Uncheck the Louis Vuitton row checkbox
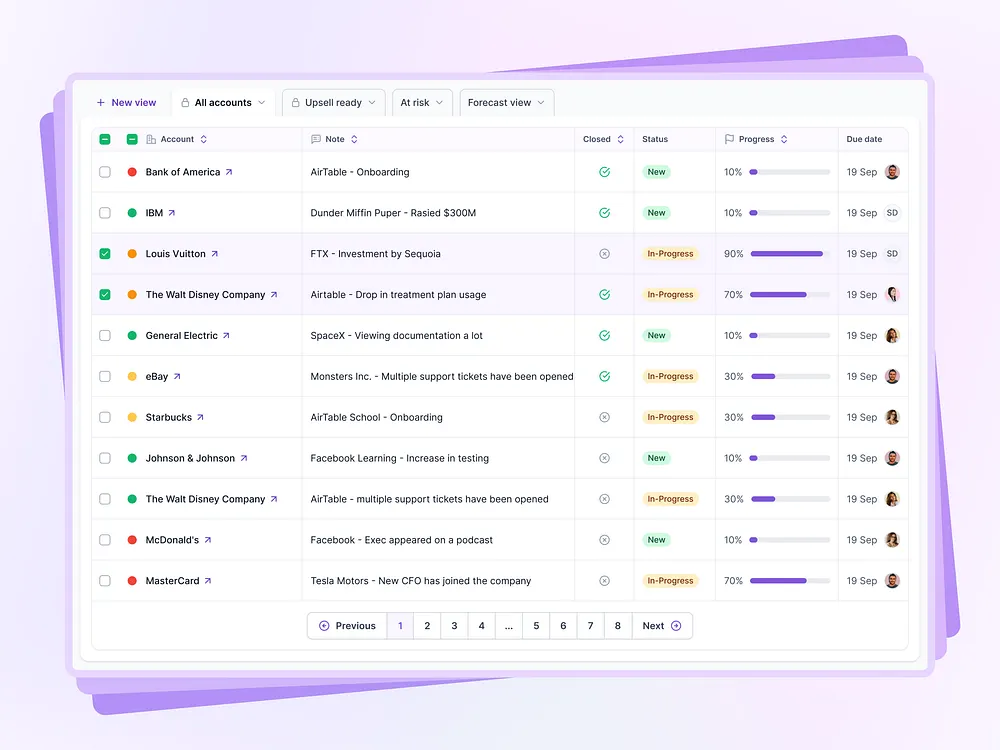The width and height of the screenshot is (1000, 750). tap(104, 253)
